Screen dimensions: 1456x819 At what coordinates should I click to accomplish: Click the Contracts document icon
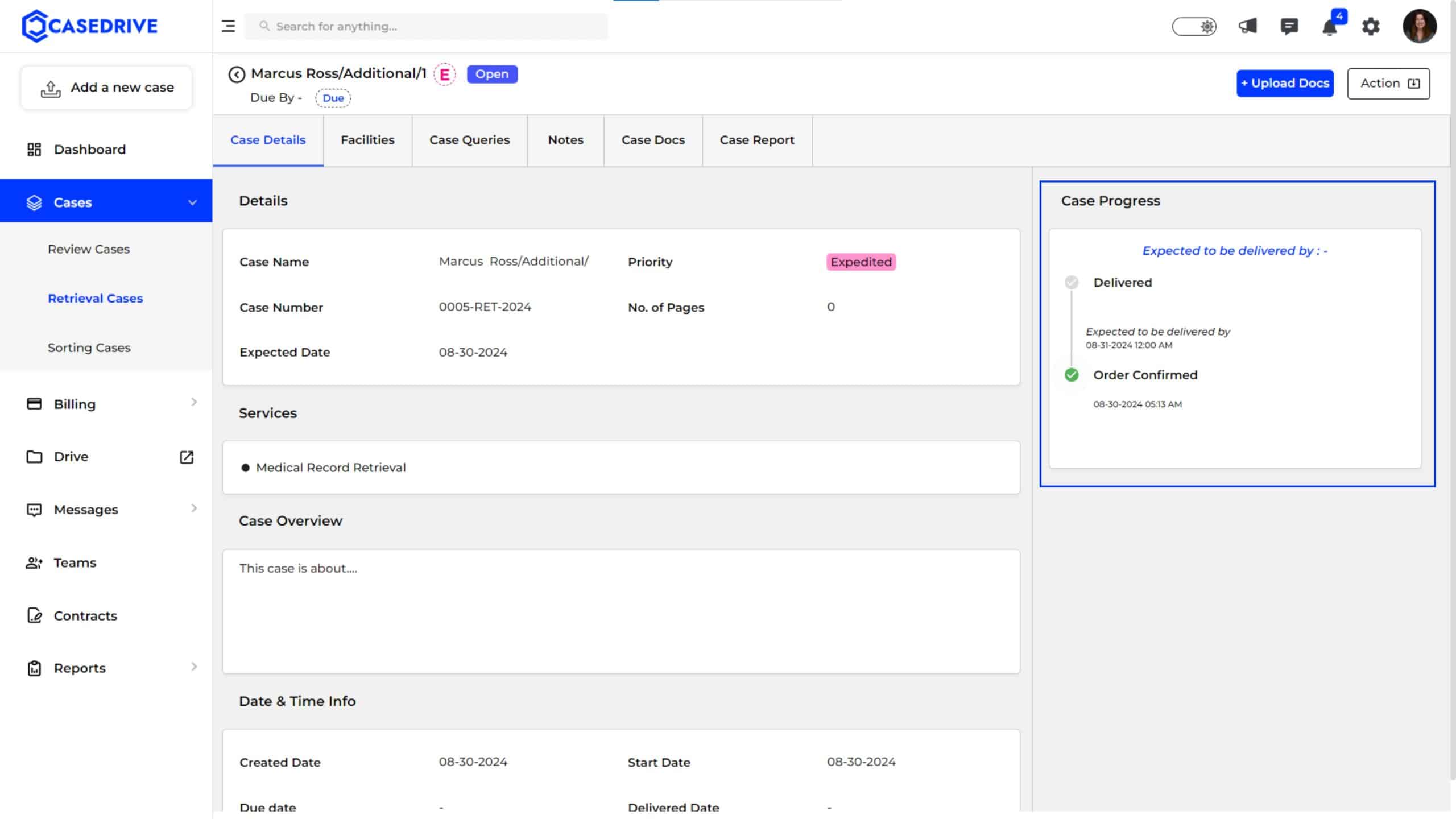(34, 615)
